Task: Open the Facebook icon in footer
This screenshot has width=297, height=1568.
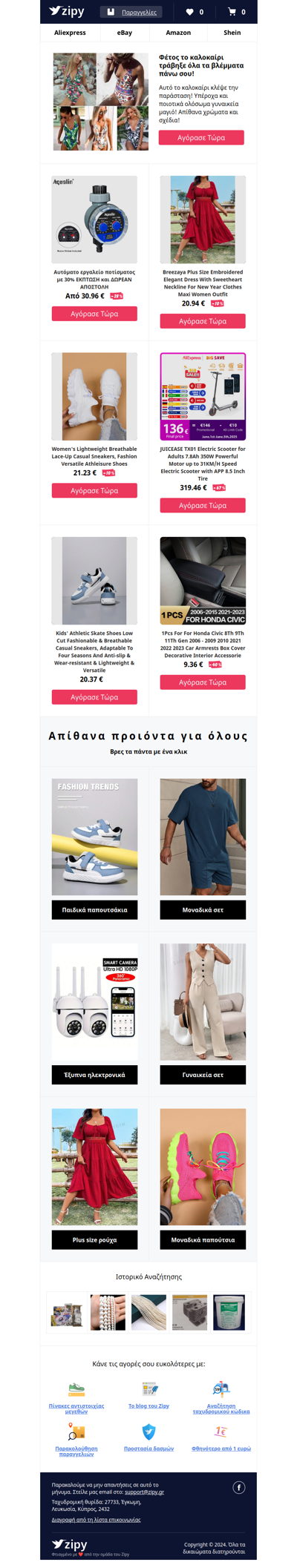Action: pyautogui.click(x=239, y=1487)
